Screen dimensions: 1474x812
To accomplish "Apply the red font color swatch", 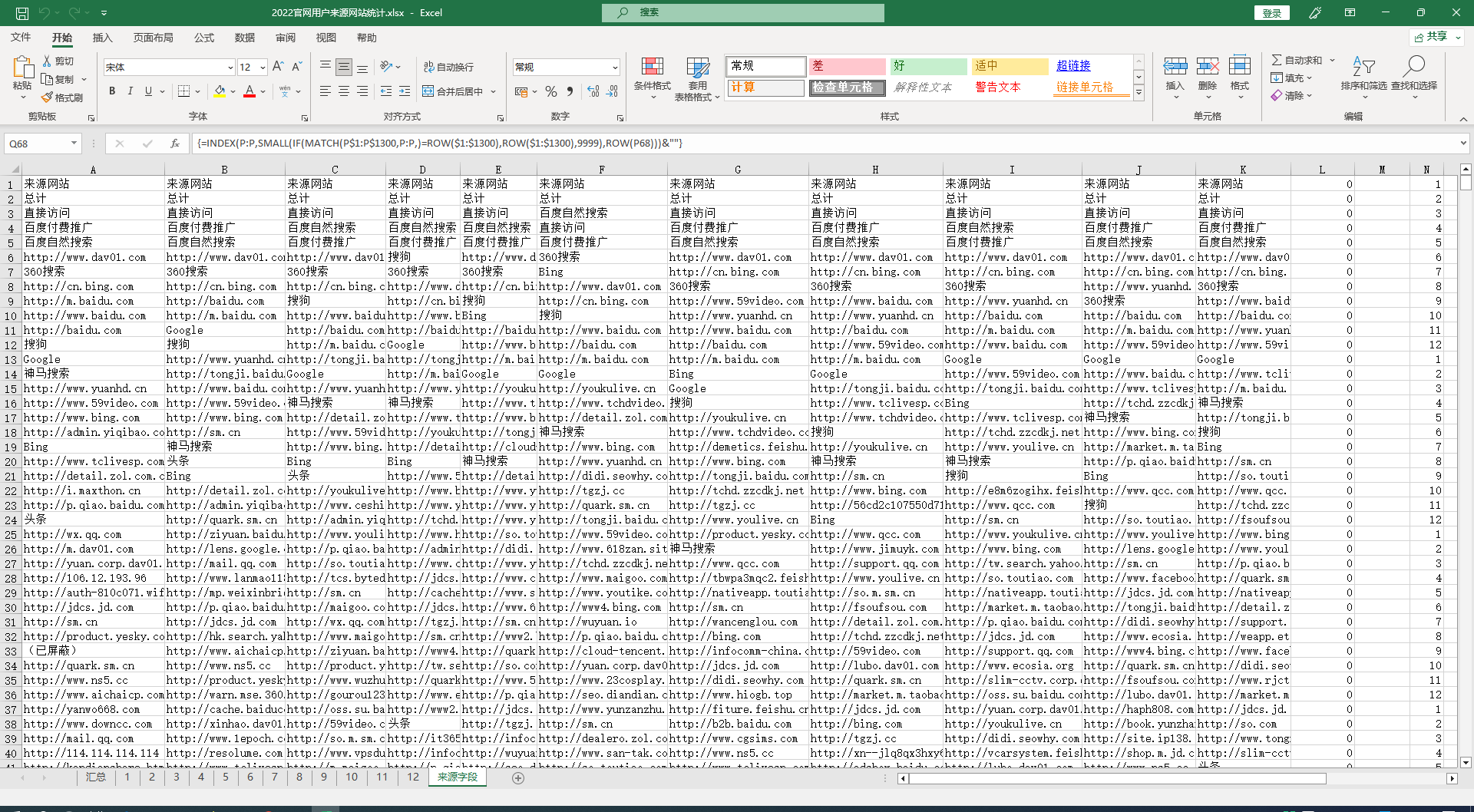I will pyautogui.click(x=250, y=91).
